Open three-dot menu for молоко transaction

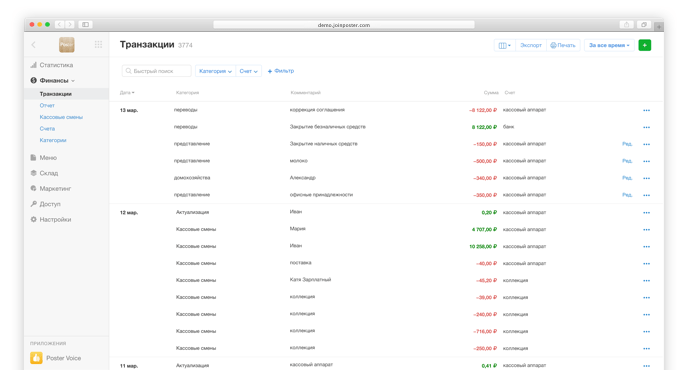pyautogui.click(x=646, y=161)
